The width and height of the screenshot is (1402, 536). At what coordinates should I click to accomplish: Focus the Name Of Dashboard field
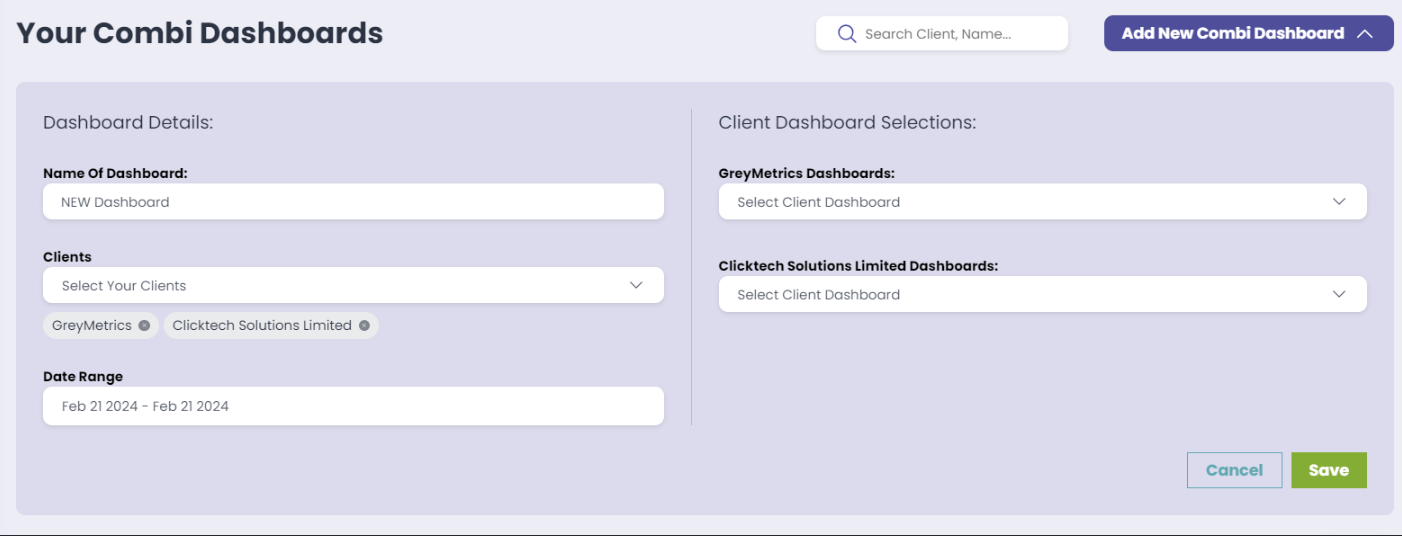point(353,201)
